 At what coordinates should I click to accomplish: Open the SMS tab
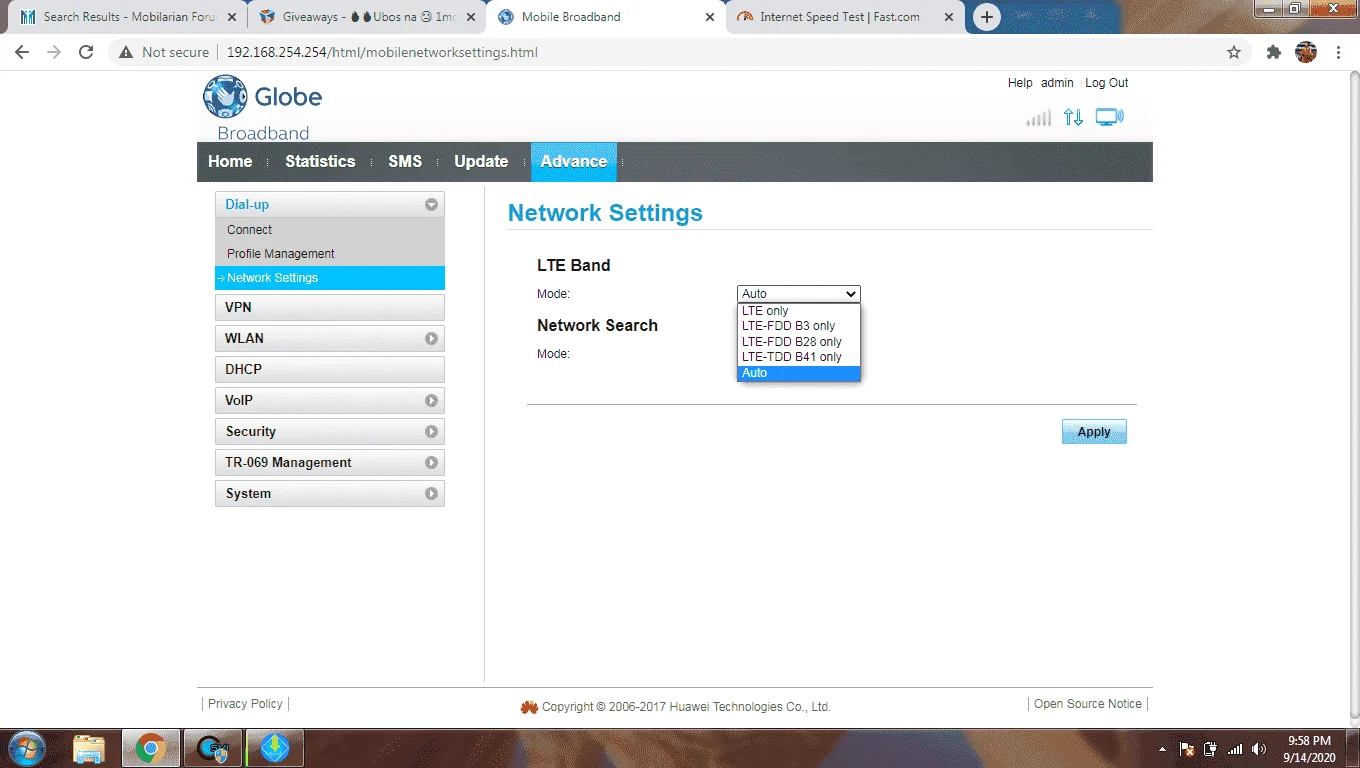pyautogui.click(x=405, y=161)
